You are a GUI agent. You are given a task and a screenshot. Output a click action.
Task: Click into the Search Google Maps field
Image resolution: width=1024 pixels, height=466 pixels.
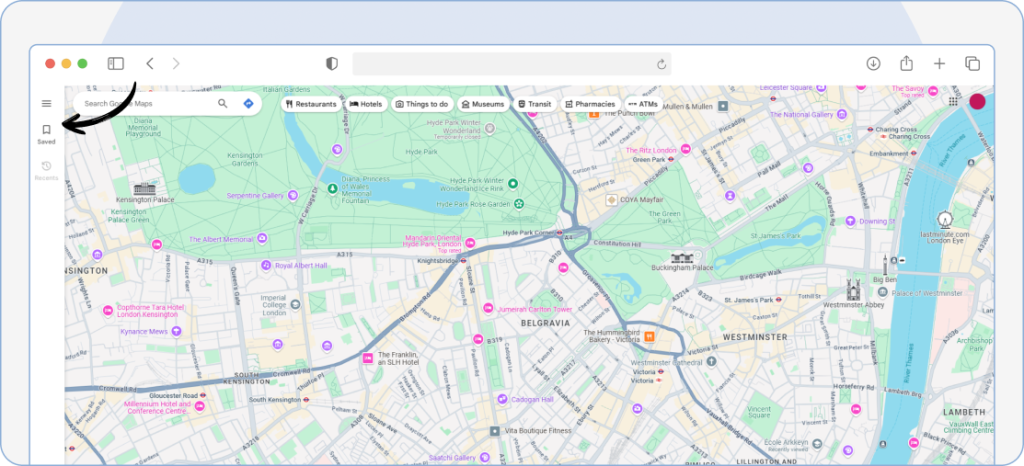click(147, 103)
